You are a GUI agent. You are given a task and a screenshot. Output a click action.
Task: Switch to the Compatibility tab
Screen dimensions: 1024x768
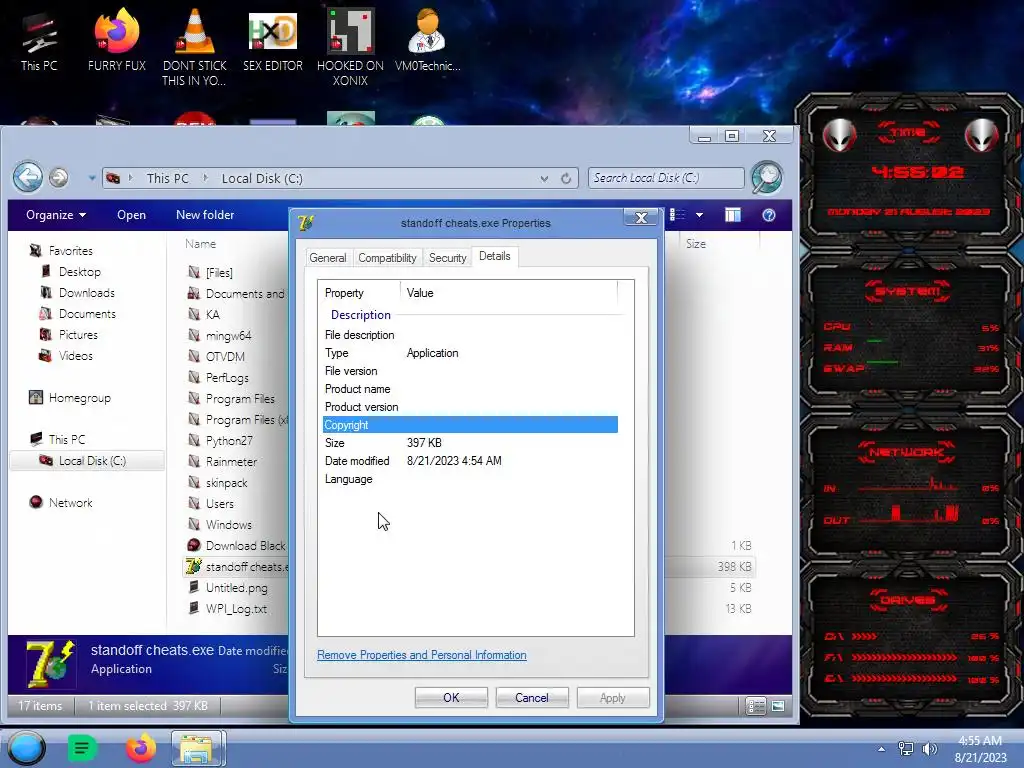pyautogui.click(x=387, y=258)
